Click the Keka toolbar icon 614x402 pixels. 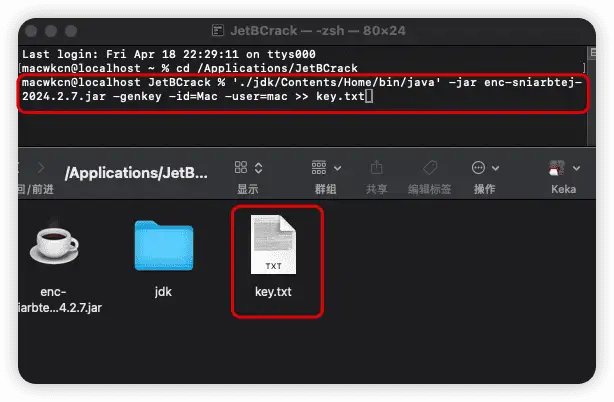tap(557, 168)
